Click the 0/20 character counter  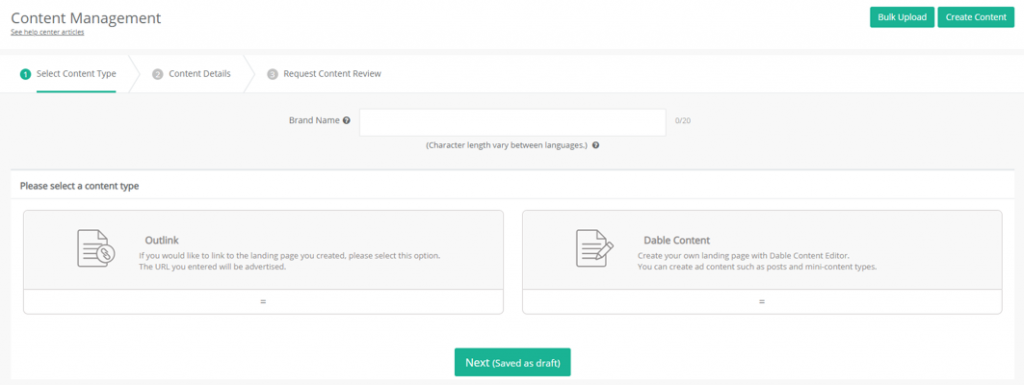point(682,121)
